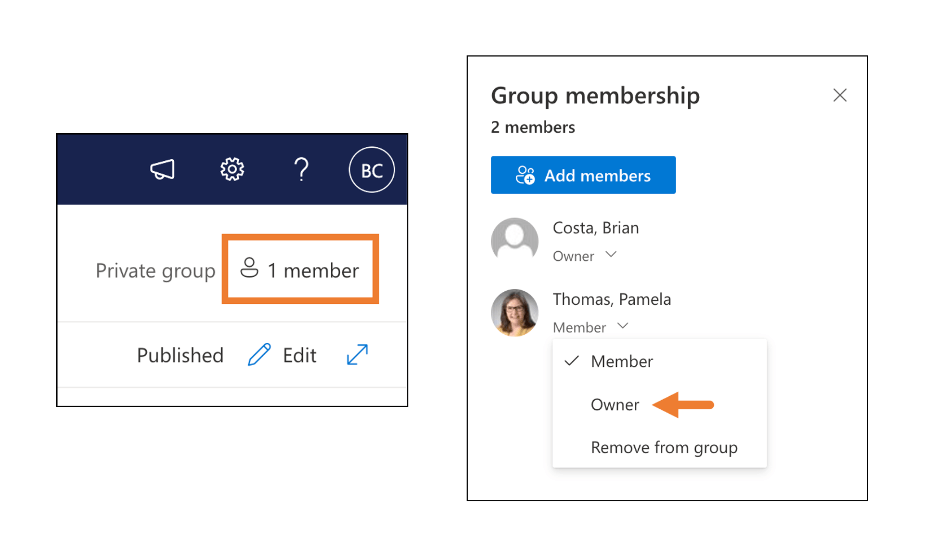Viewport: 929px width, 551px height.
Task: Click the megaphone announcements icon
Action: pyautogui.click(x=162, y=170)
